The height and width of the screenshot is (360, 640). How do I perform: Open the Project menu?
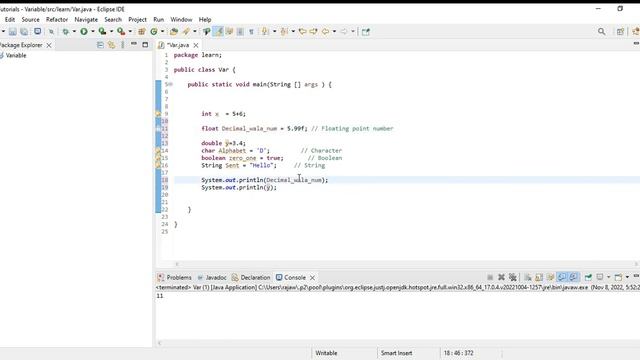point(137,20)
